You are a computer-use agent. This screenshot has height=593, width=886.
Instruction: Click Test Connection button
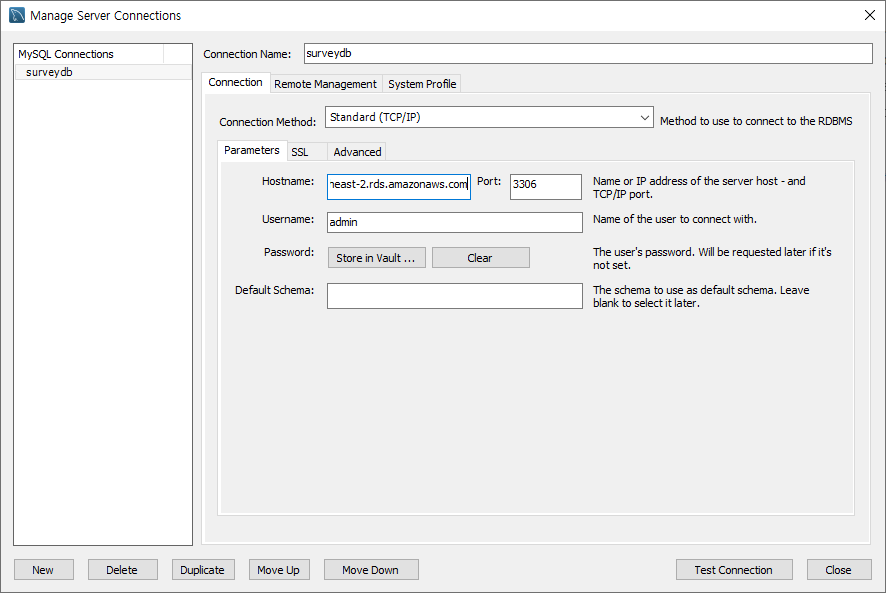[x=734, y=570]
